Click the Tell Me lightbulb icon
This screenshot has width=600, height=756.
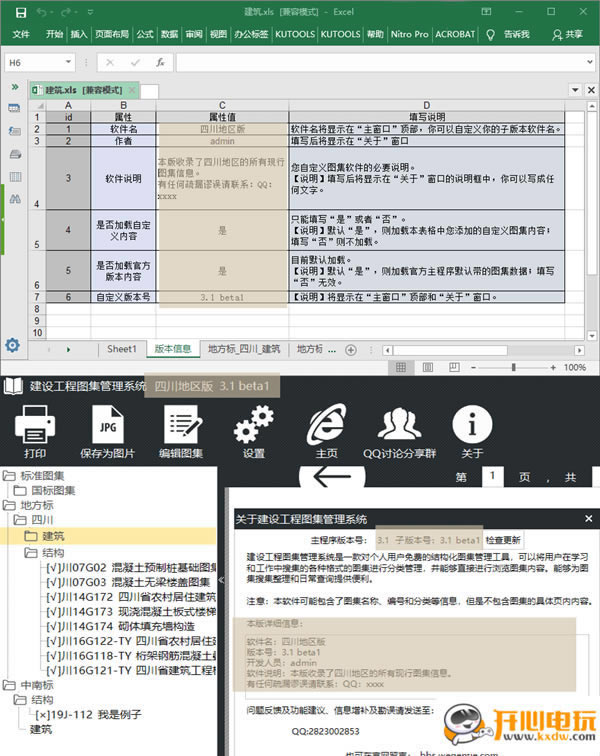[x=490, y=34]
